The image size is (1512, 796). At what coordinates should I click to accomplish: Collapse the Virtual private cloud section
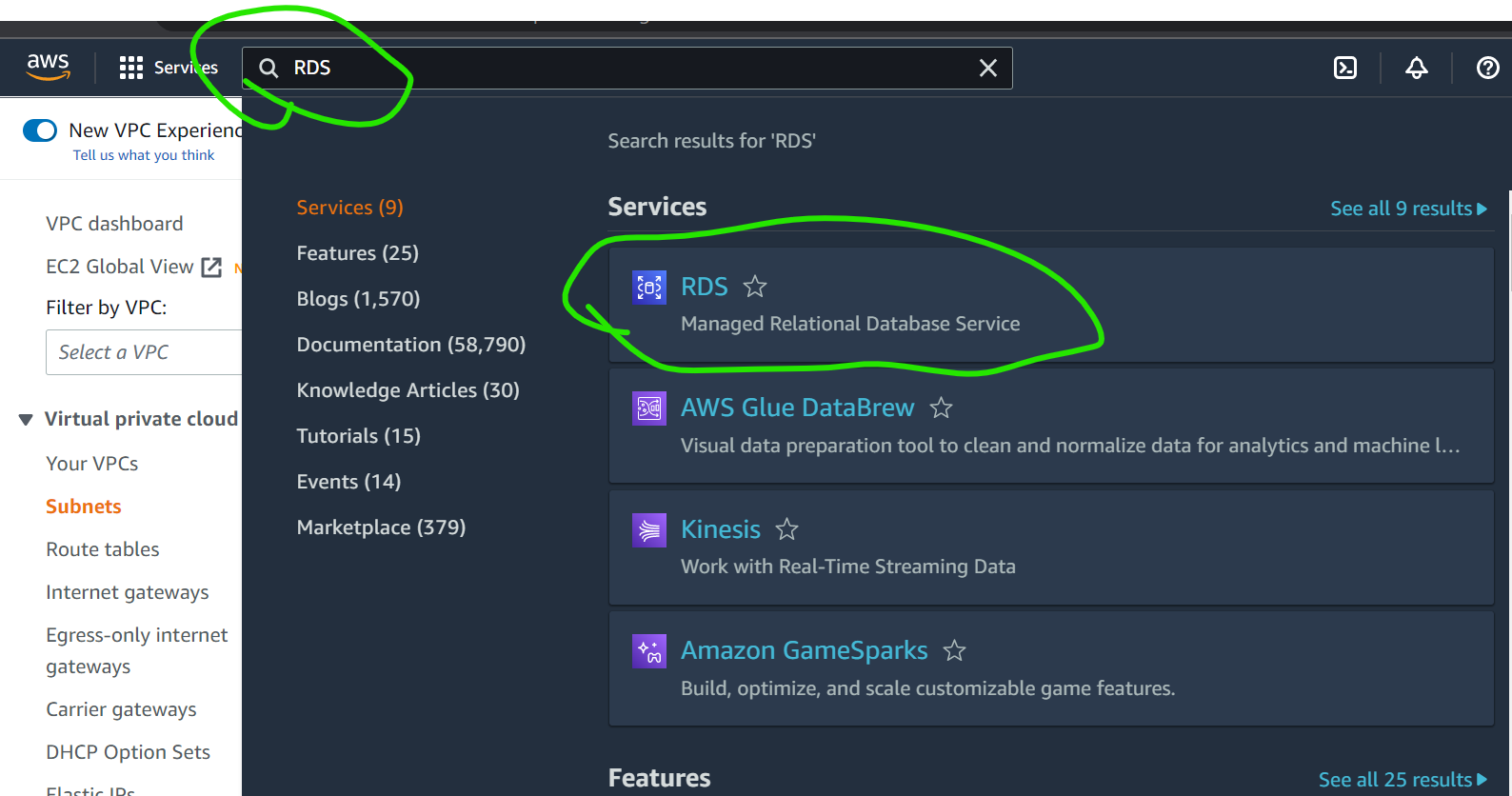point(26,420)
